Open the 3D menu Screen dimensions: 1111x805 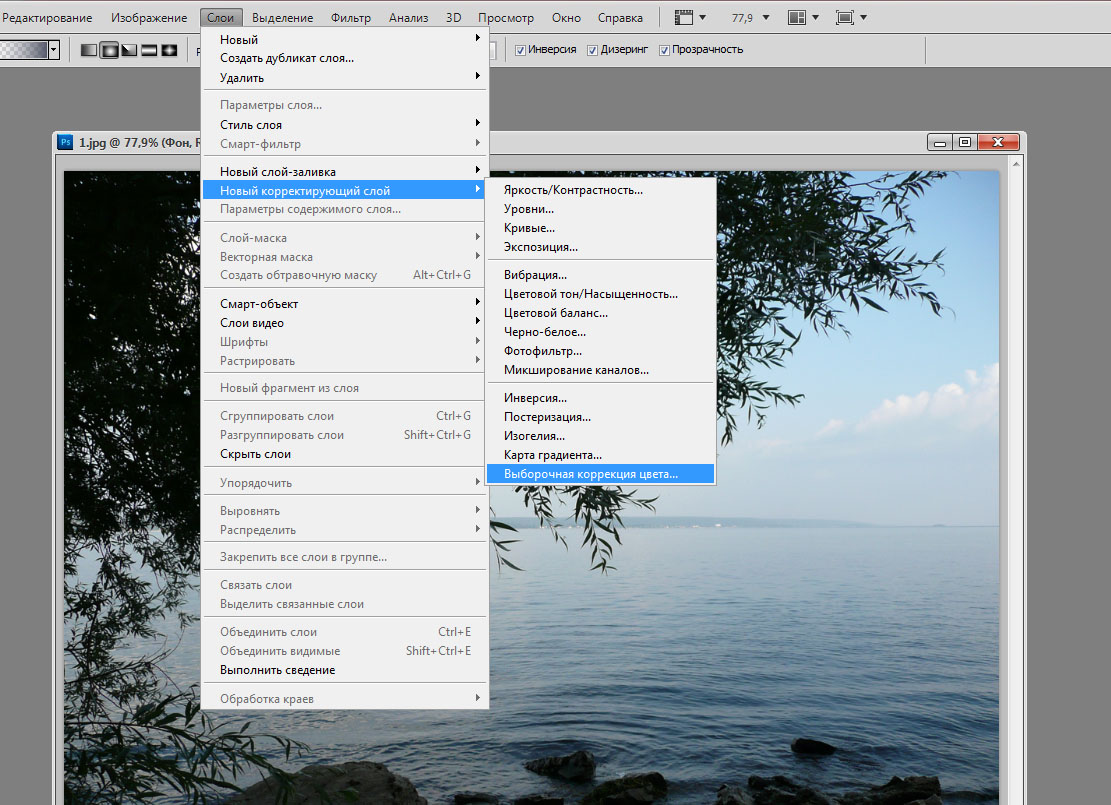coord(453,18)
